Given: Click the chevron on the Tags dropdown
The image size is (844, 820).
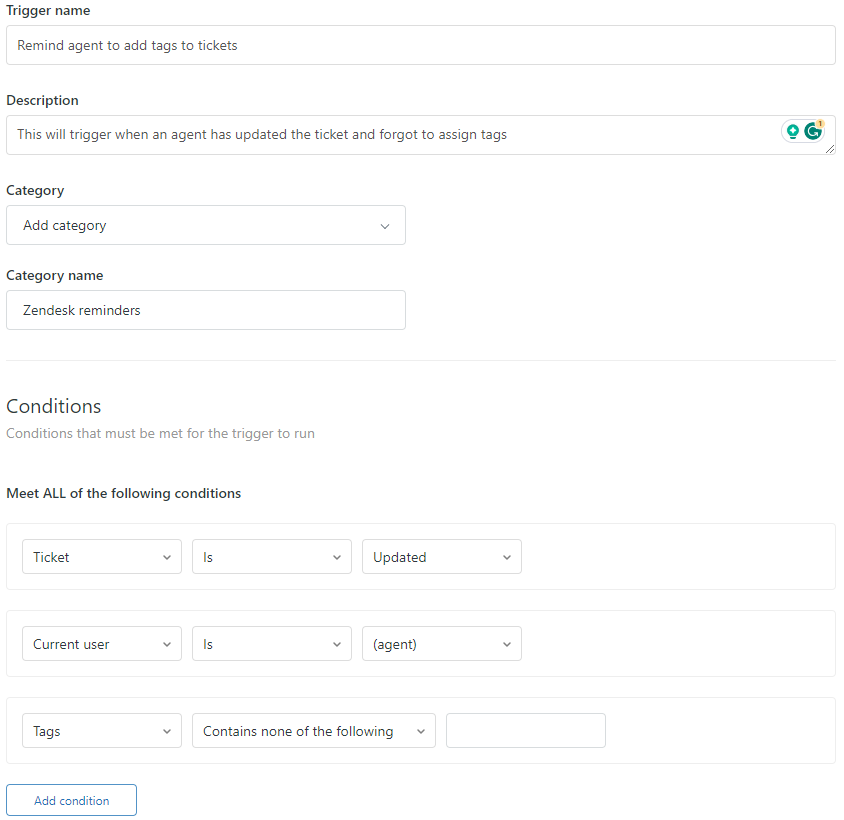Looking at the screenshot, I should pos(168,730).
